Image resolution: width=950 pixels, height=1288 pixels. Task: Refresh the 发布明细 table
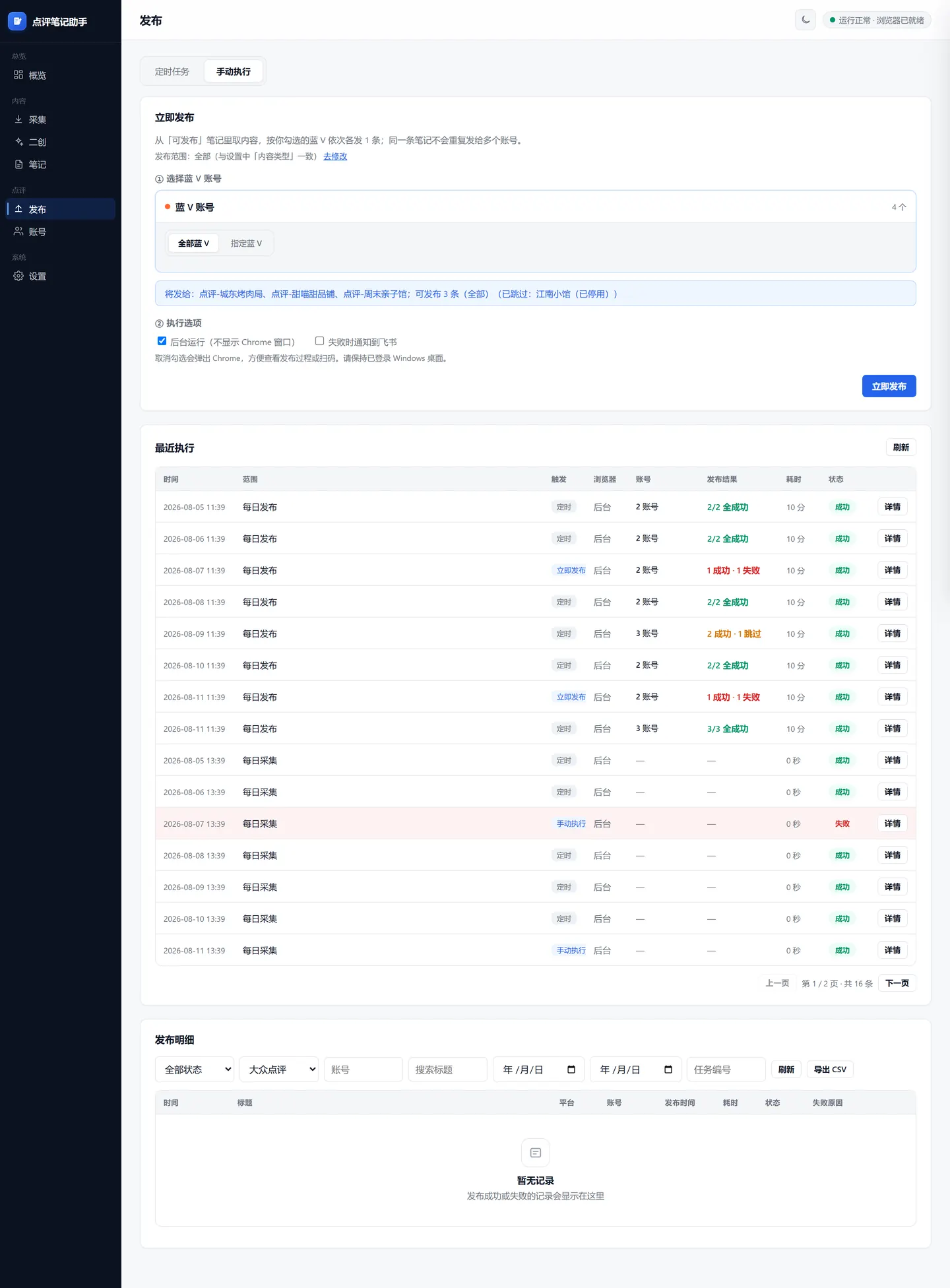click(786, 1070)
